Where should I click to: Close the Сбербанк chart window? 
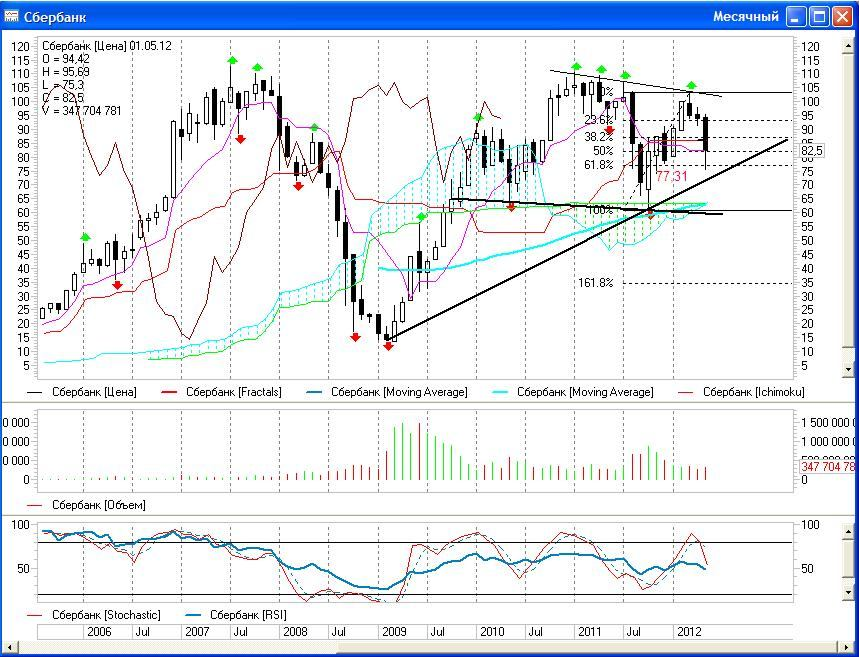[x=843, y=16]
